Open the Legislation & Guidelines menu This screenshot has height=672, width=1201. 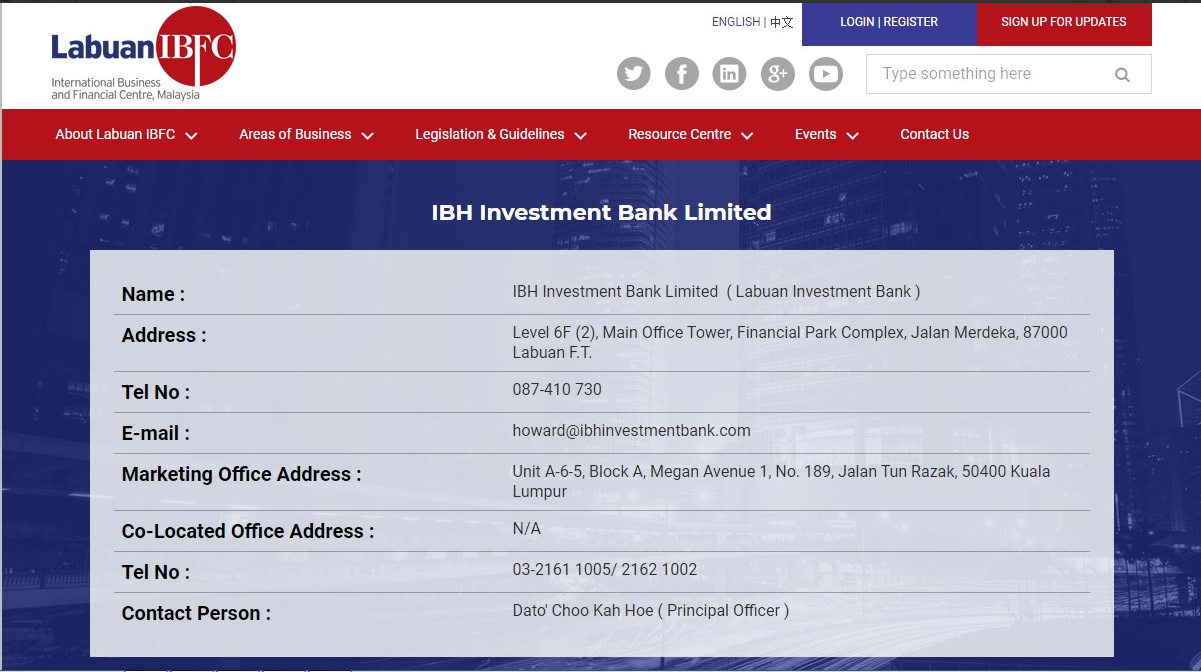click(x=489, y=134)
